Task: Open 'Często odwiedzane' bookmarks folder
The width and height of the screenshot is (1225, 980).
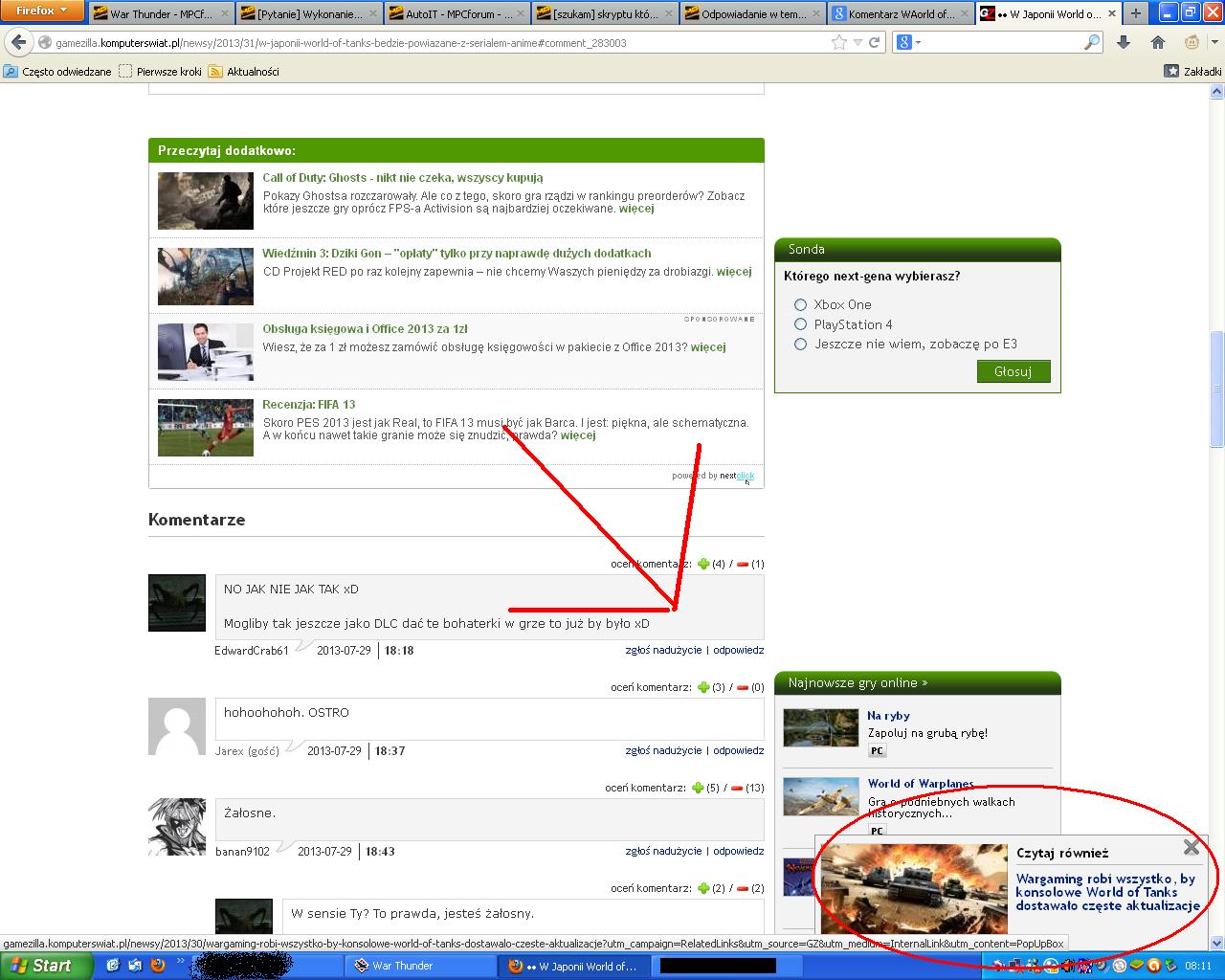Action: coord(57,72)
